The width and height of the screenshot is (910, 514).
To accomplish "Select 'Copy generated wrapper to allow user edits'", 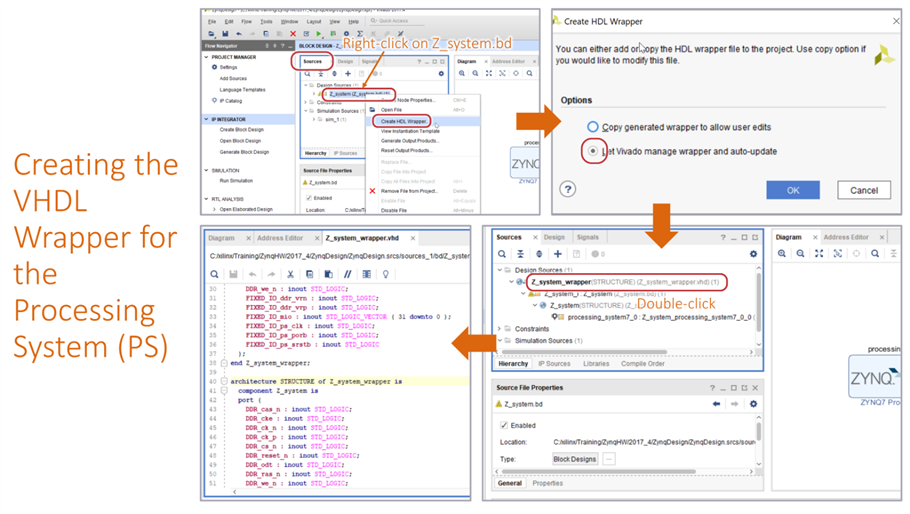I will [x=593, y=127].
